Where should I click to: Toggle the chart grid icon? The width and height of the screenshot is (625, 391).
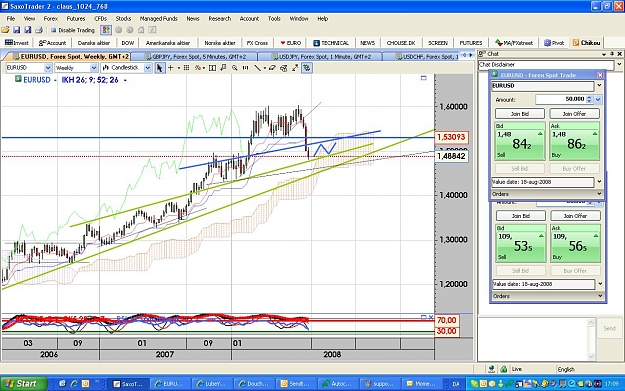(x=186, y=68)
